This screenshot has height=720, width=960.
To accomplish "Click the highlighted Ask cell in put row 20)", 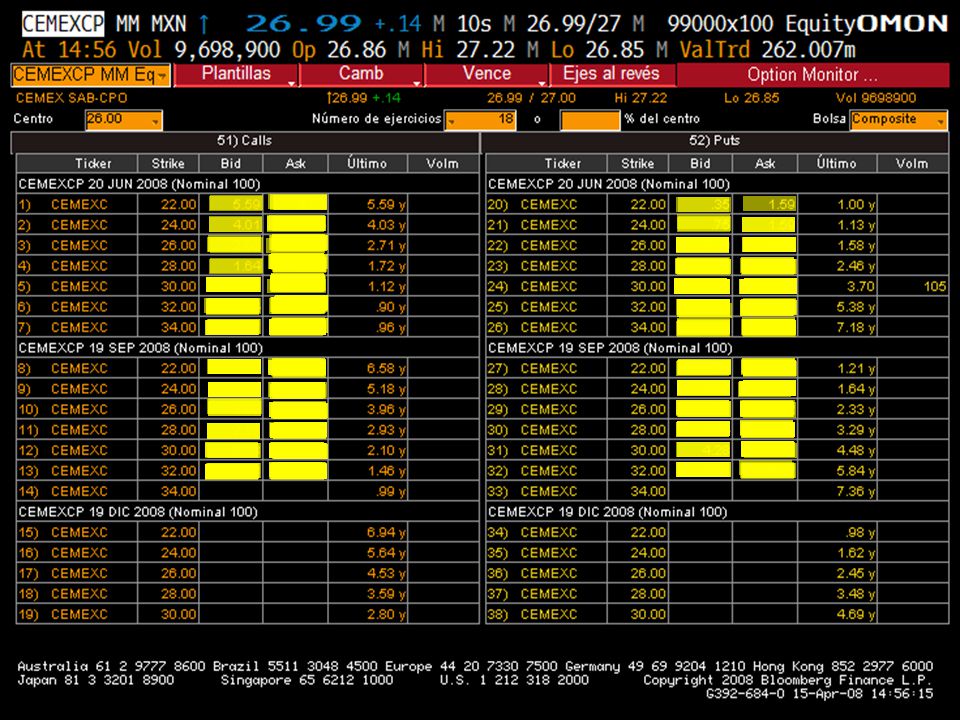I will (769, 204).
